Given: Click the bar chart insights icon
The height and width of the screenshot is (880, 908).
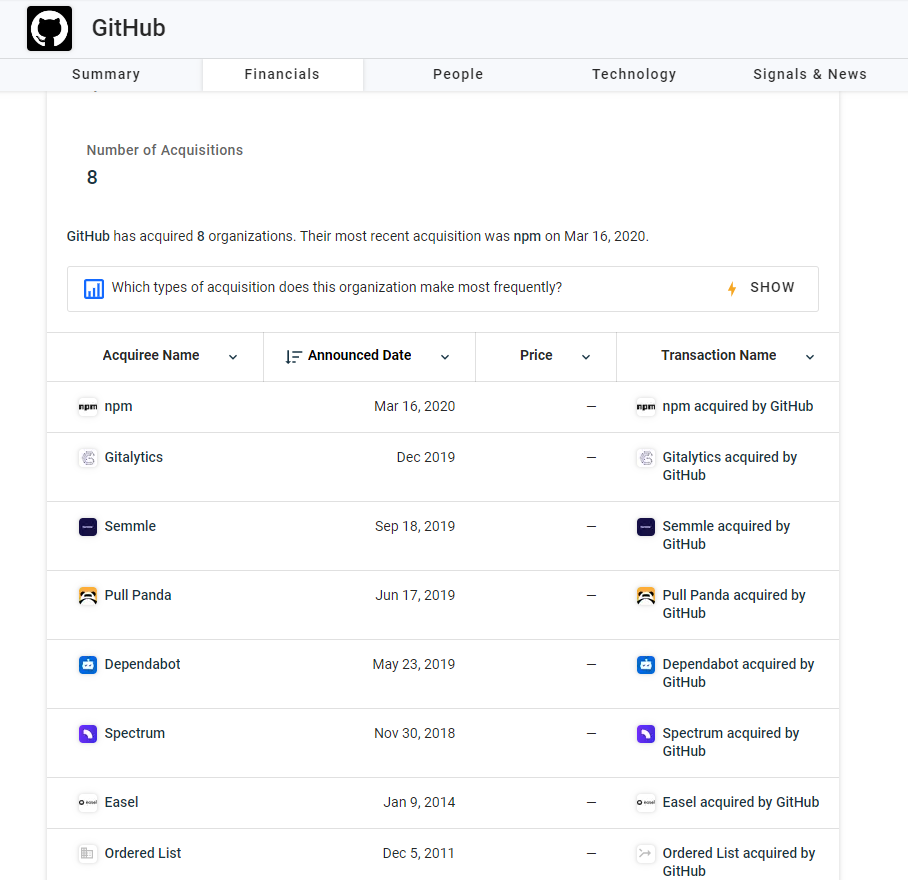Looking at the screenshot, I should (94, 288).
